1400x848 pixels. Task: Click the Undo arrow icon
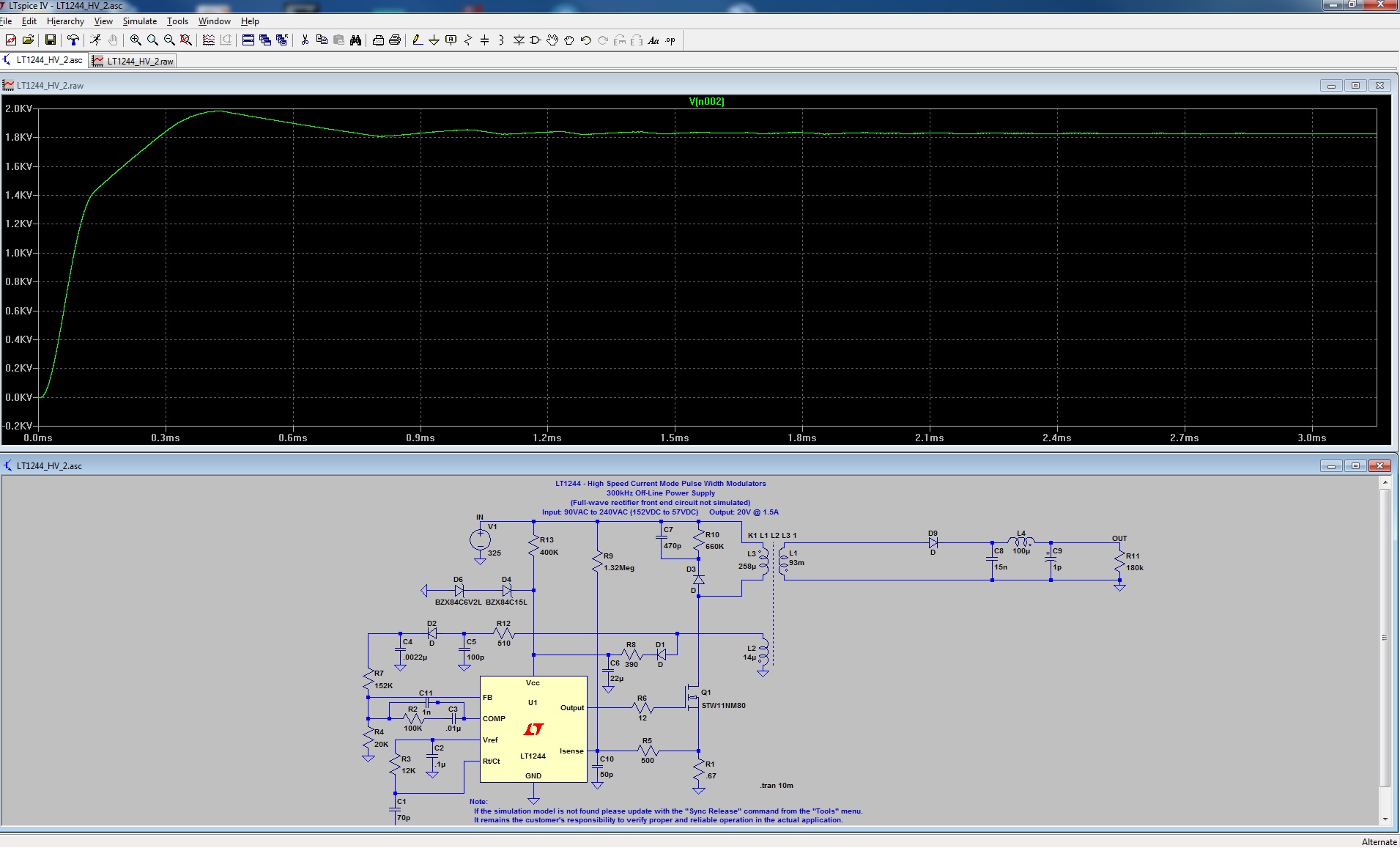coord(586,40)
